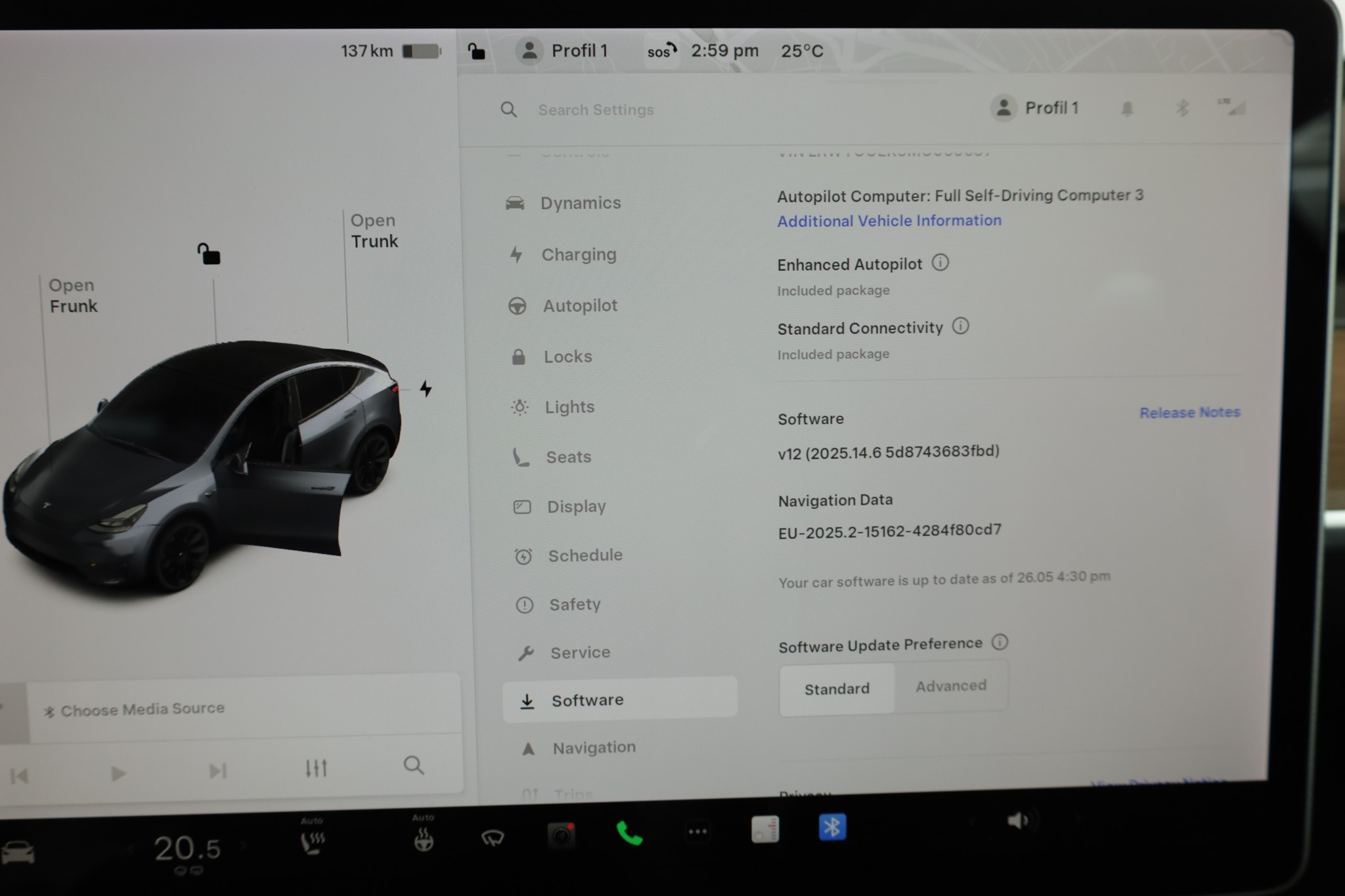Show info for Enhanced Autopilot

click(x=940, y=263)
